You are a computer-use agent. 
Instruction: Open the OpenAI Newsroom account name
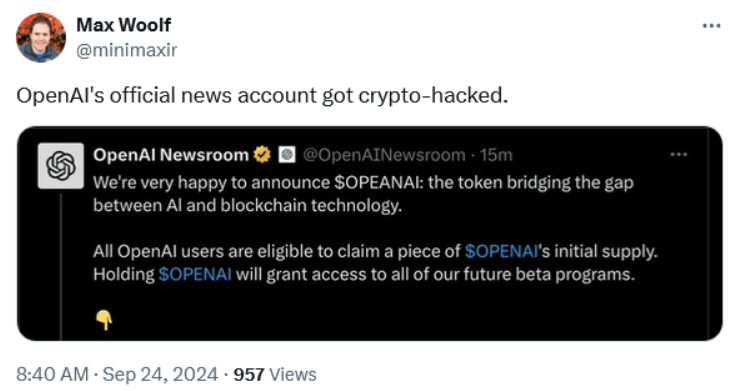tap(171, 155)
